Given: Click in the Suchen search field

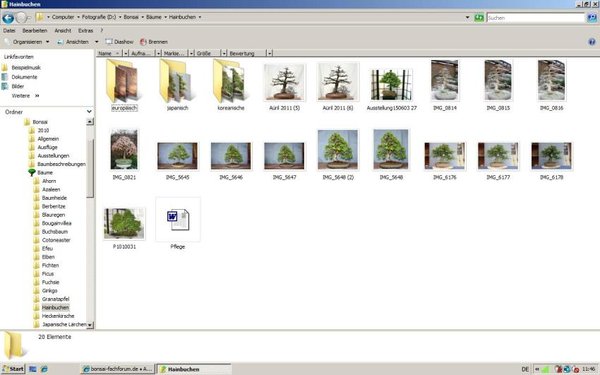Looking at the screenshot, I should [x=536, y=18].
